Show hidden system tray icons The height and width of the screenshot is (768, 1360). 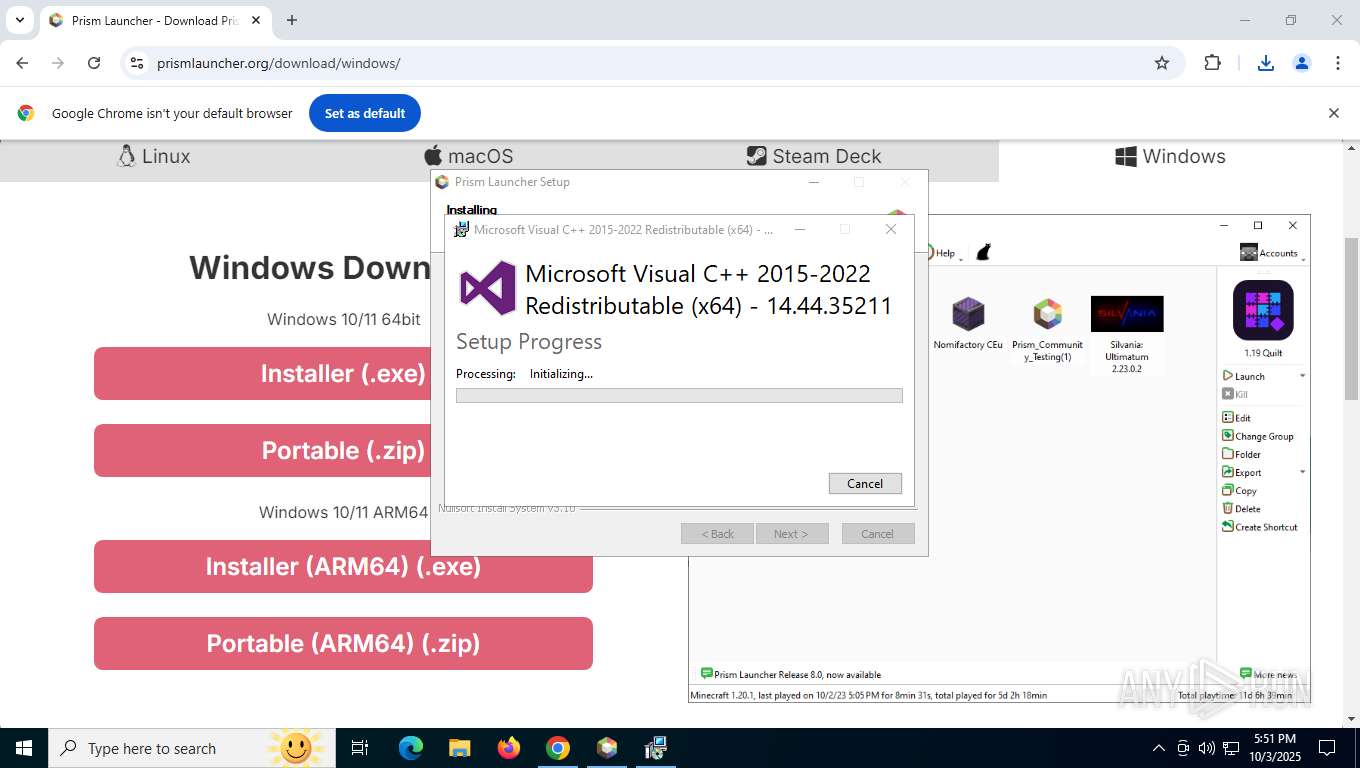coord(1159,748)
